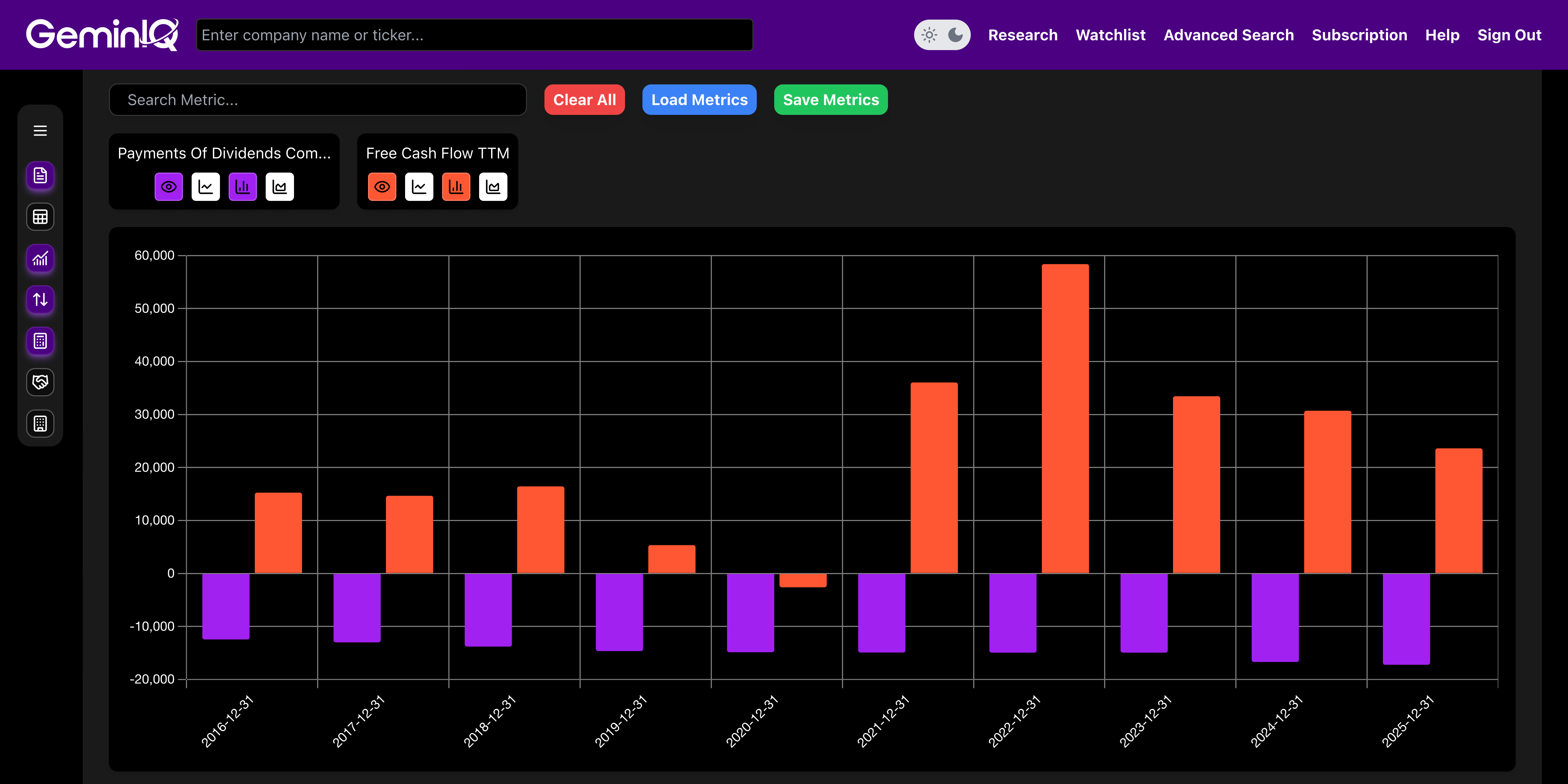Open the calculator sidebar icon

tap(40, 341)
